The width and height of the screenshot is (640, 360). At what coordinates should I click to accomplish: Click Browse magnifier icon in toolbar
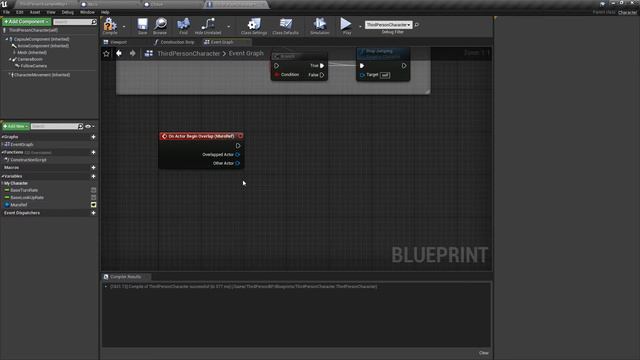[x=160, y=24]
